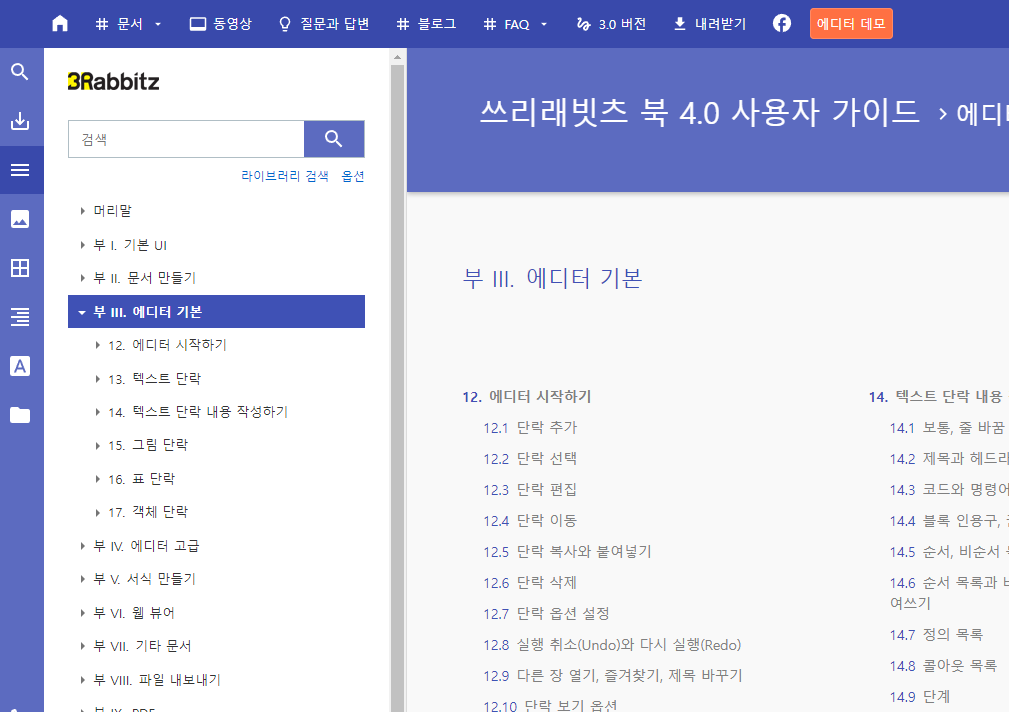Image resolution: width=1009 pixels, height=712 pixels.
Task: Go to the home icon in top navigation
Action: pyautogui.click(x=60, y=24)
